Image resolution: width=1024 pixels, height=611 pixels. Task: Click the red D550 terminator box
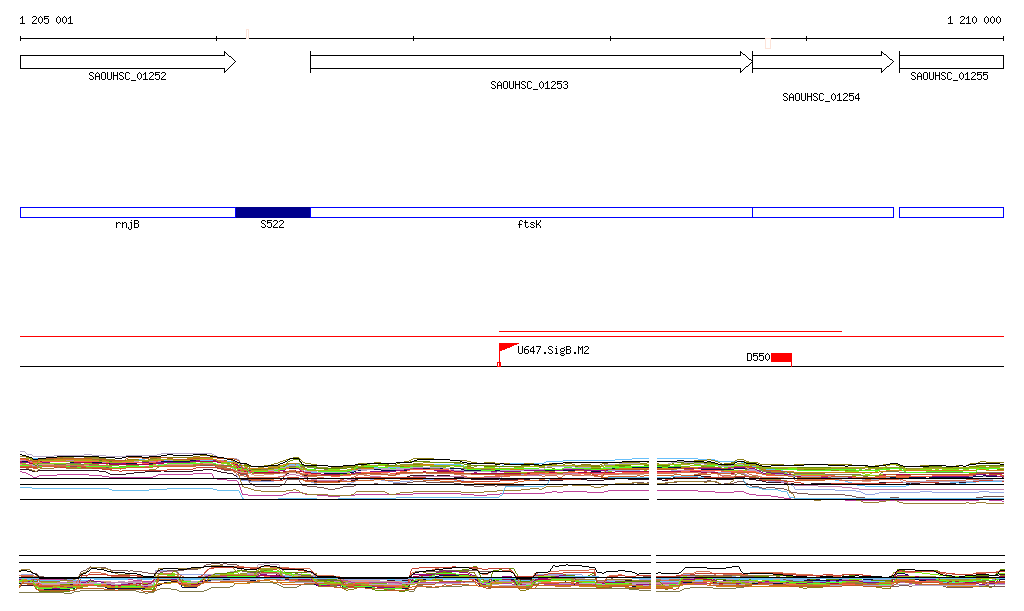click(781, 357)
